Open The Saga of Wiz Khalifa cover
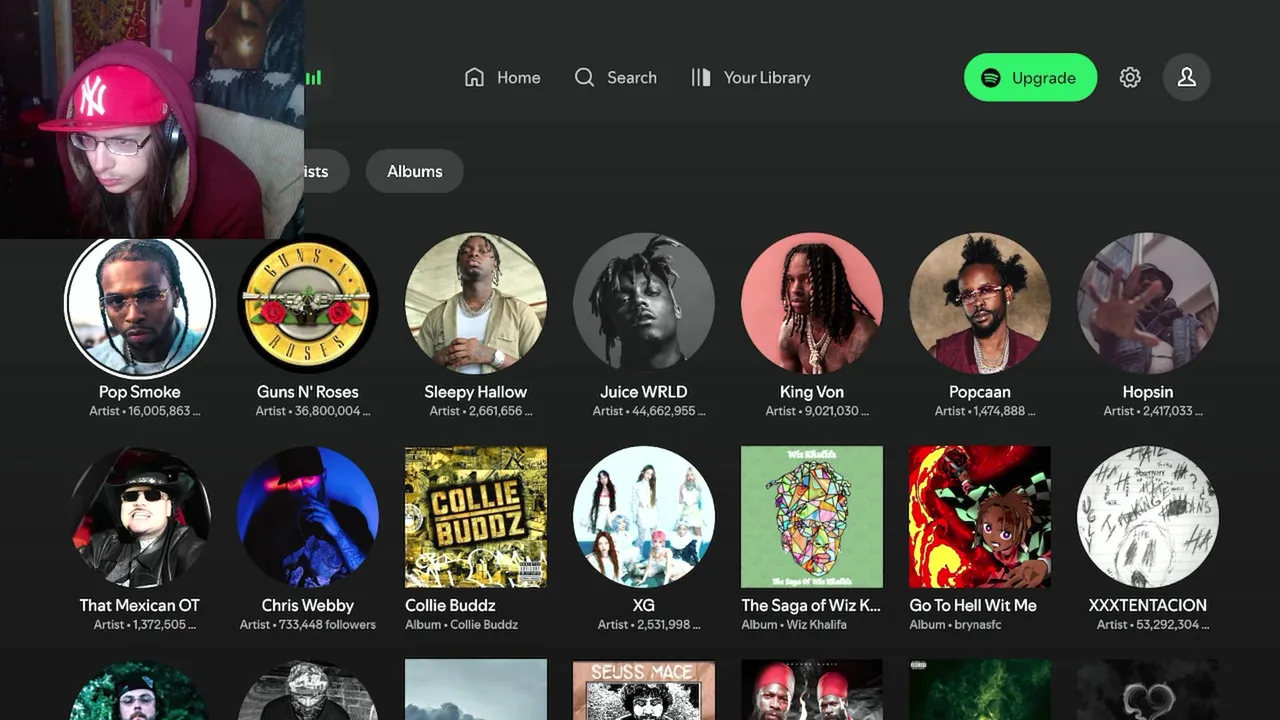1280x720 pixels. (812, 517)
